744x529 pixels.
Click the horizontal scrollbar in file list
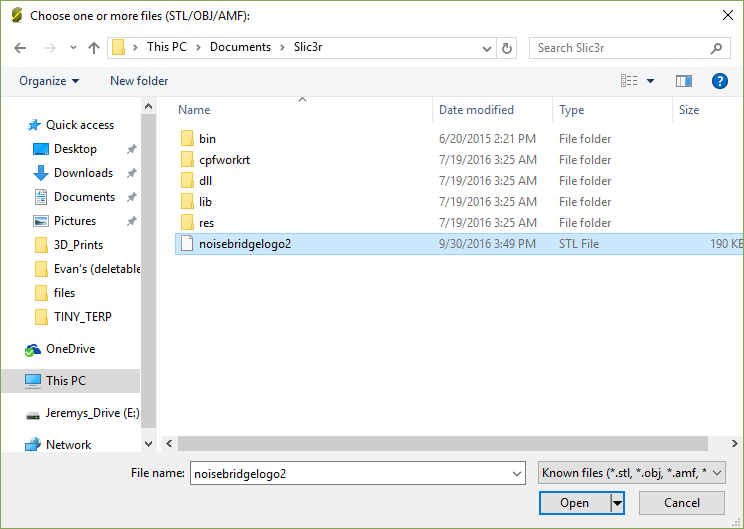(x=440, y=442)
